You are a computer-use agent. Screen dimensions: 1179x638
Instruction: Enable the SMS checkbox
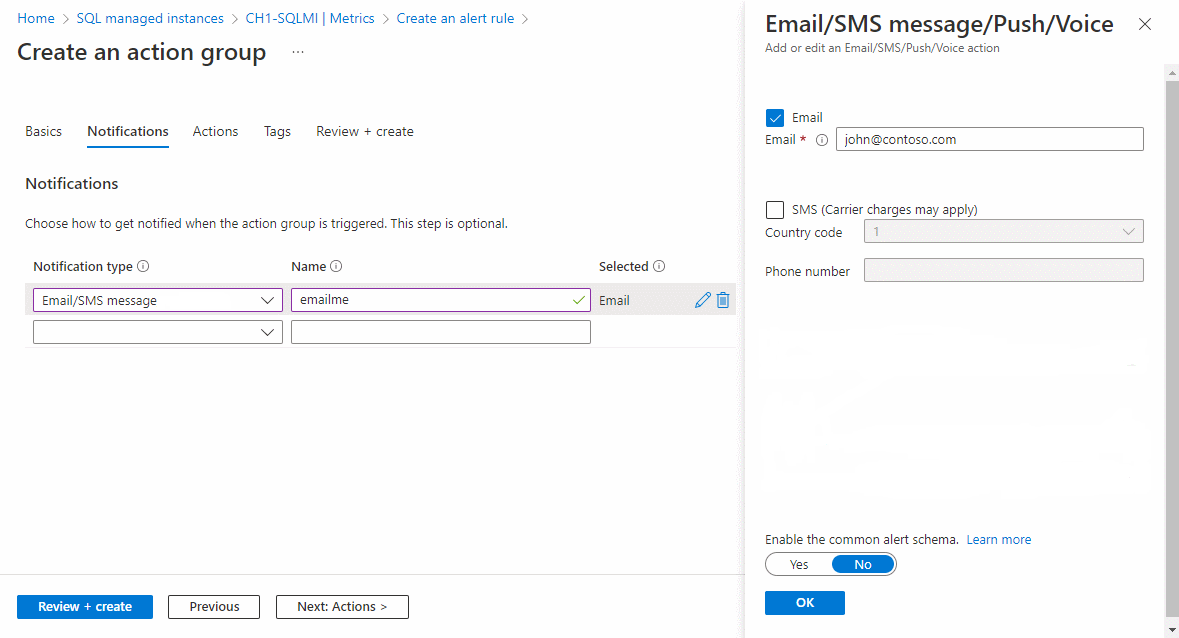click(775, 210)
